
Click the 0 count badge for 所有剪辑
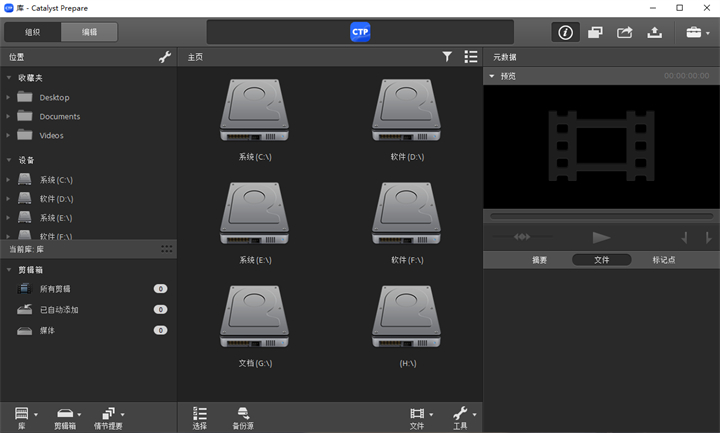160,289
